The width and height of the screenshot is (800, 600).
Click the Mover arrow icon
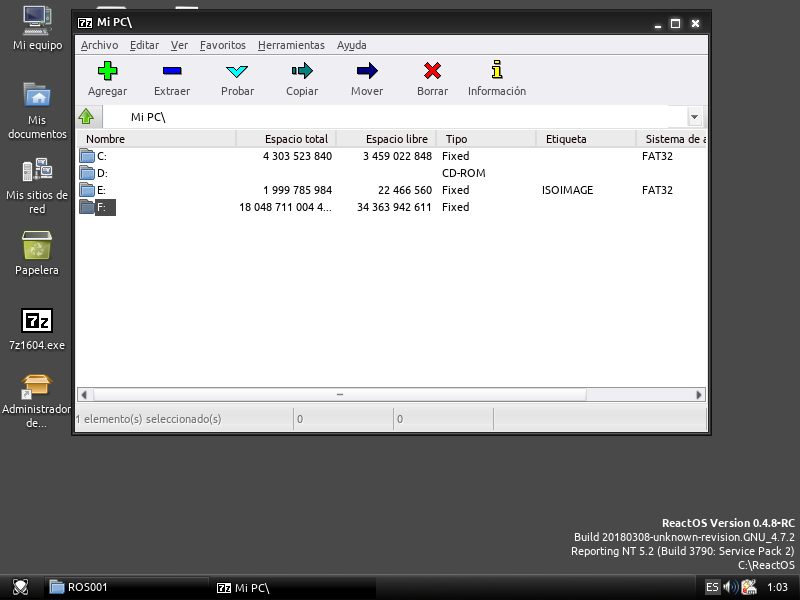[367, 71]
